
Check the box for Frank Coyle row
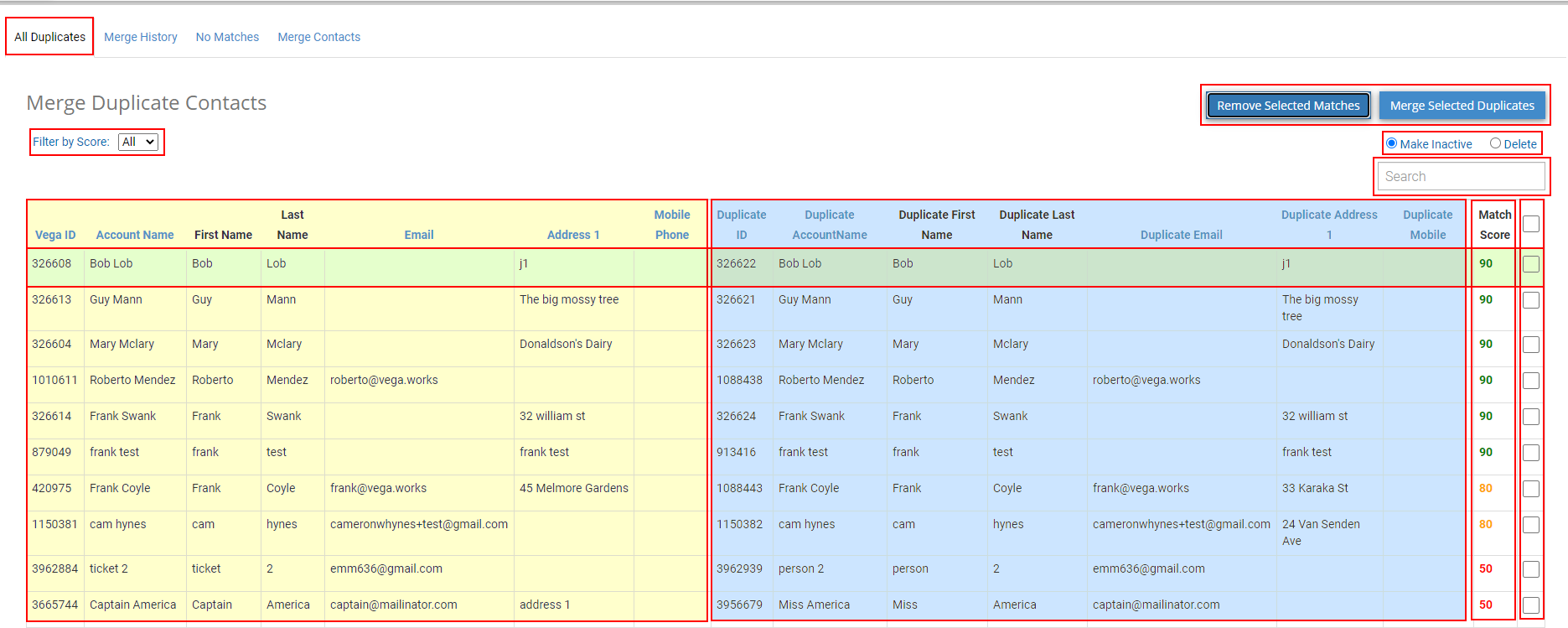[x=1531, y=489]
